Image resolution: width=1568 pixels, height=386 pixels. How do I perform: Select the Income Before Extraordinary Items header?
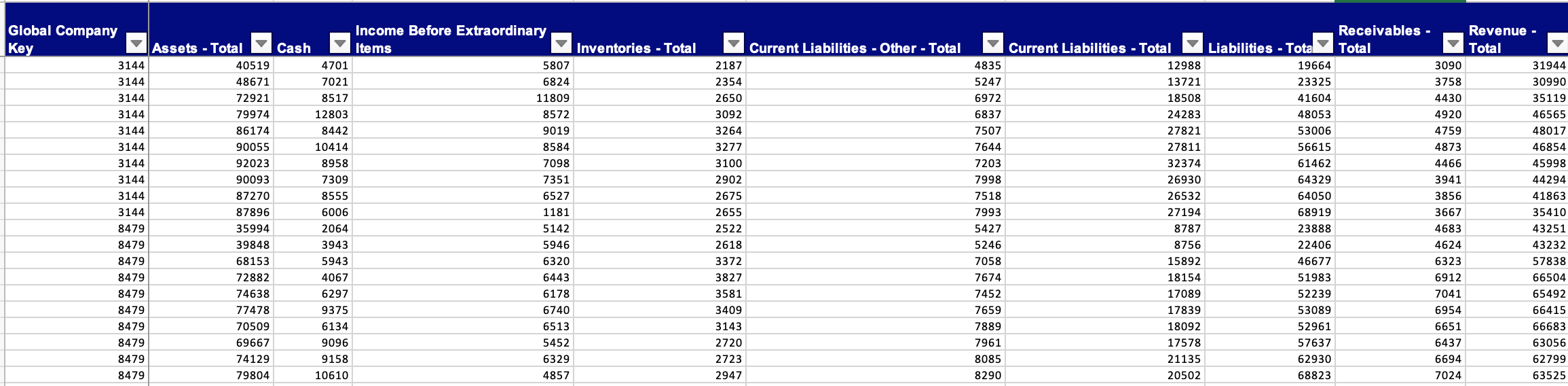click(463, 29)
